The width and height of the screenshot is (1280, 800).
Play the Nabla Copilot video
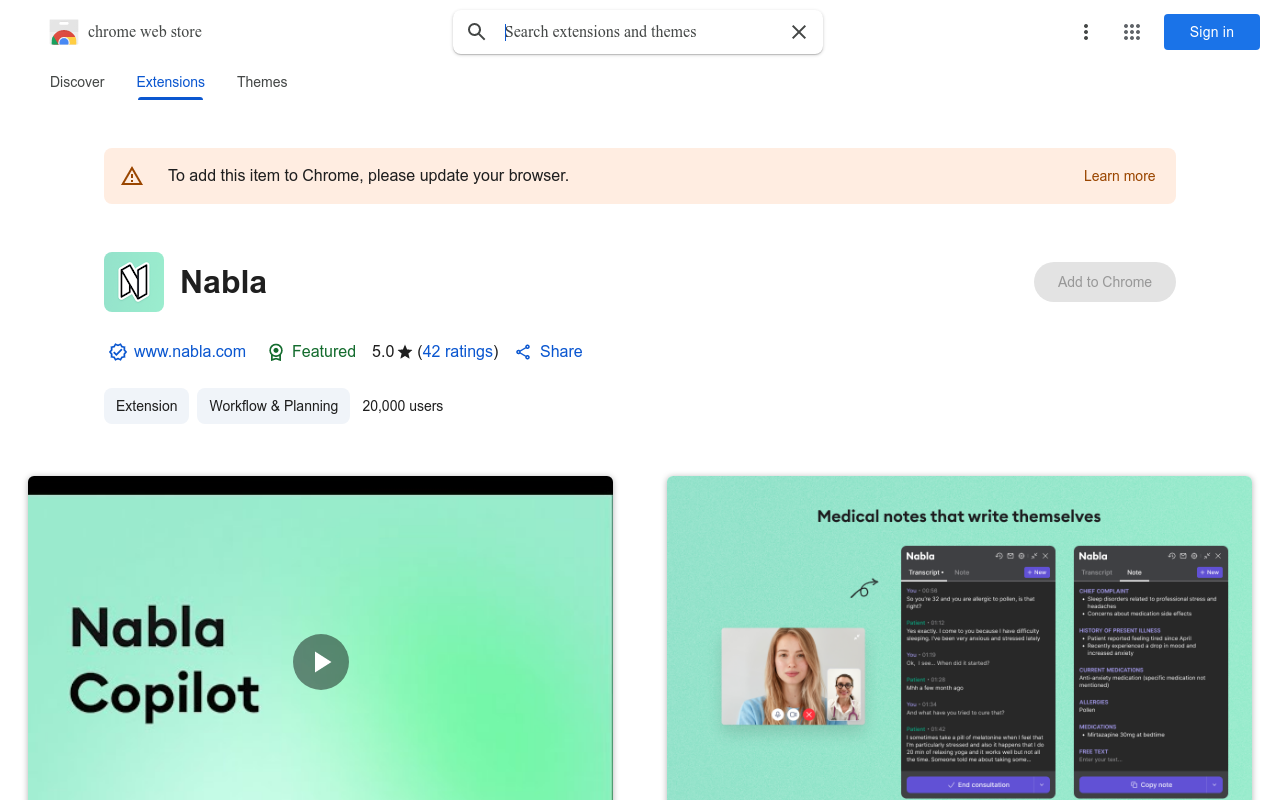(x=321, y=662)
